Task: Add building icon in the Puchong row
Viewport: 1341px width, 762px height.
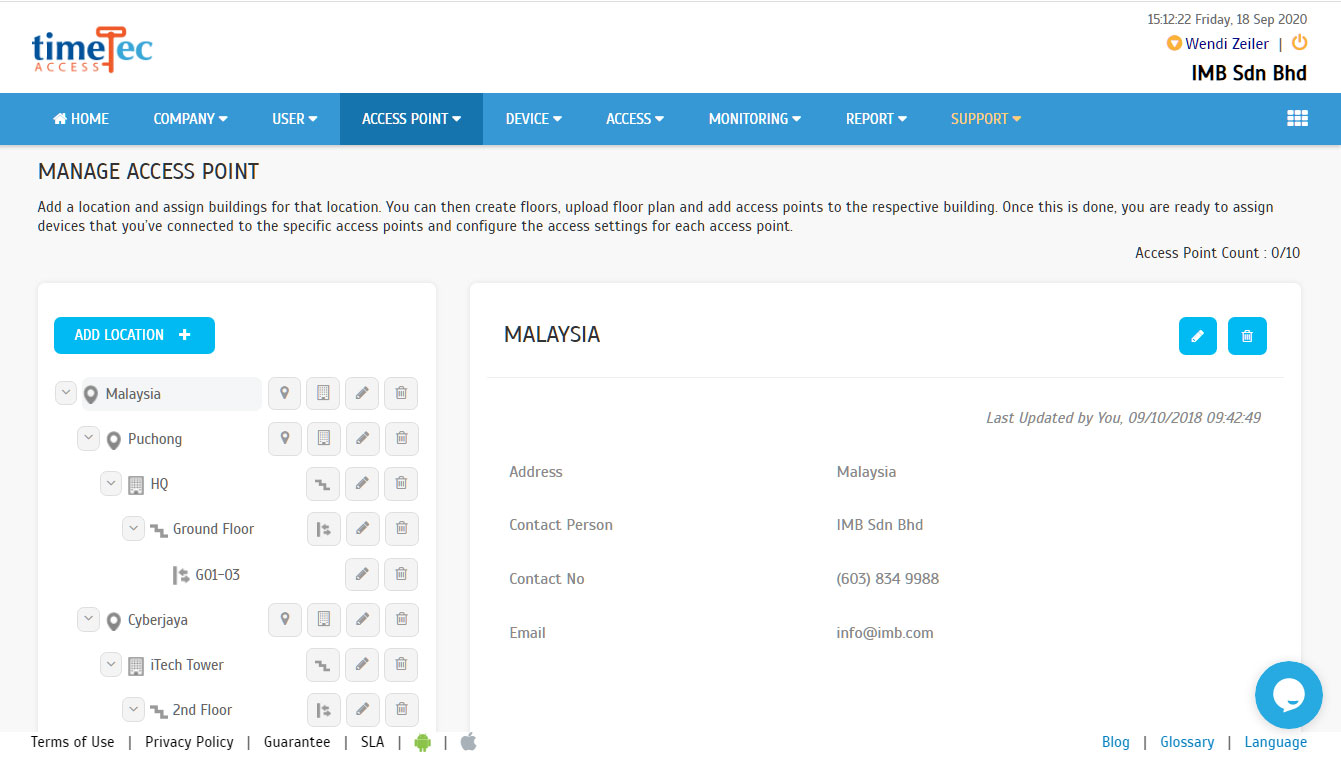Action: click(323, 439)
